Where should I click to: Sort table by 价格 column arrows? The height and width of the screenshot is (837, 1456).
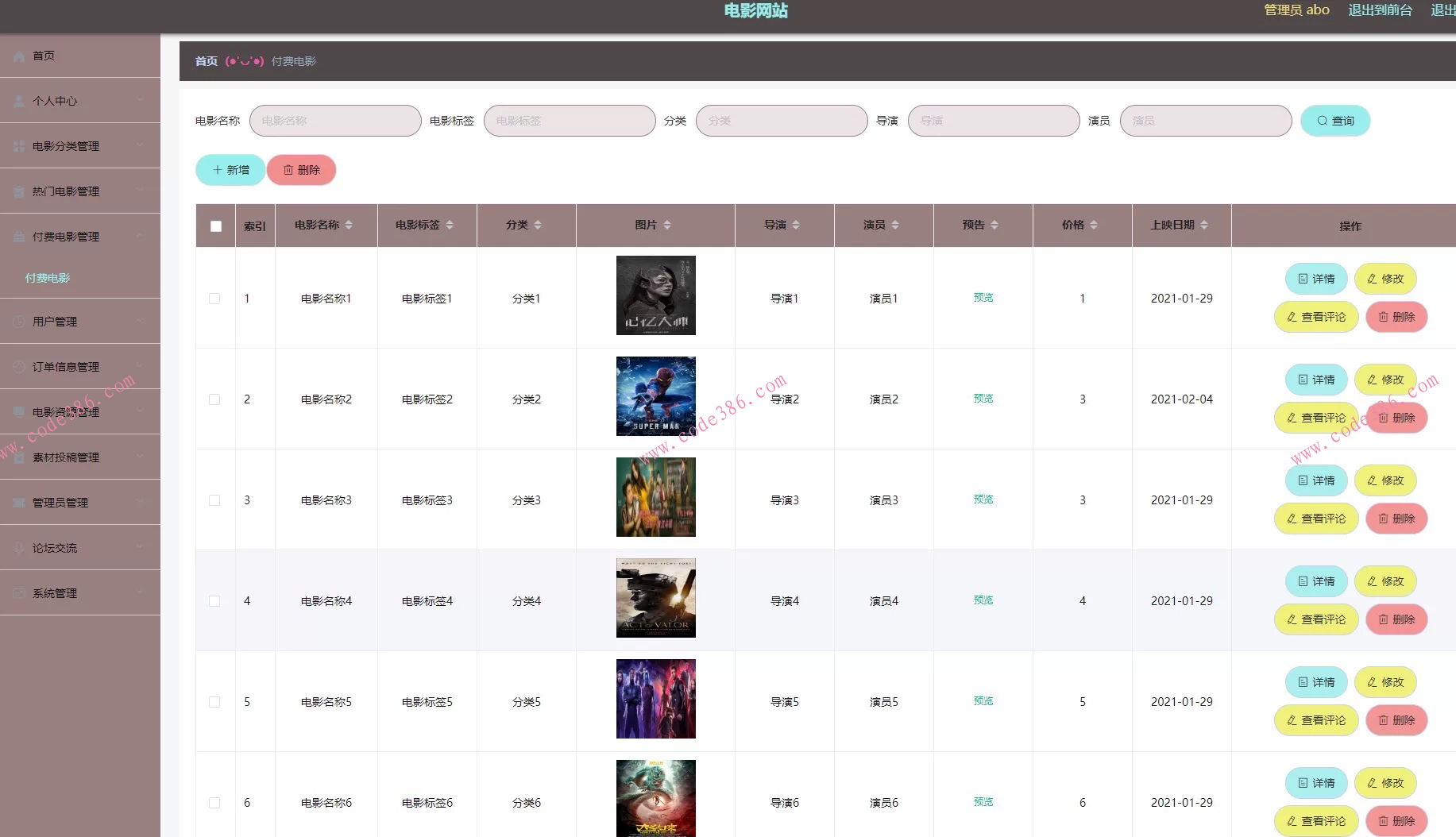[x=1094, y=226]
